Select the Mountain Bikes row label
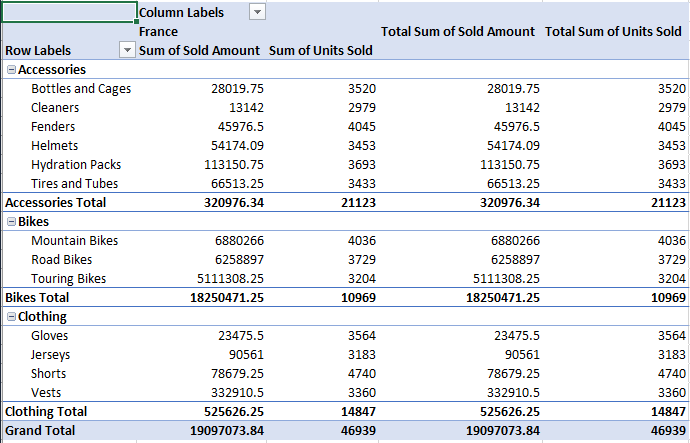Image resolution: width=690 pixels, height=443 pixels. [x=74, y=241]
